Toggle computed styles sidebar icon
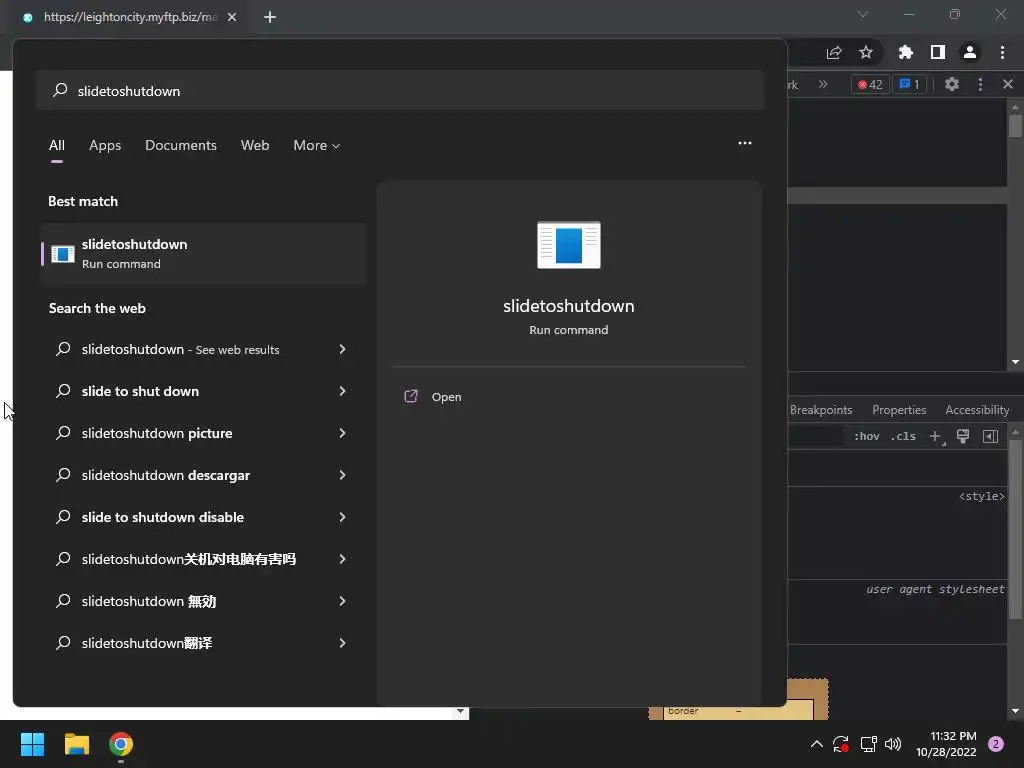The image size is (1024, 768). (x=991, y=436)
